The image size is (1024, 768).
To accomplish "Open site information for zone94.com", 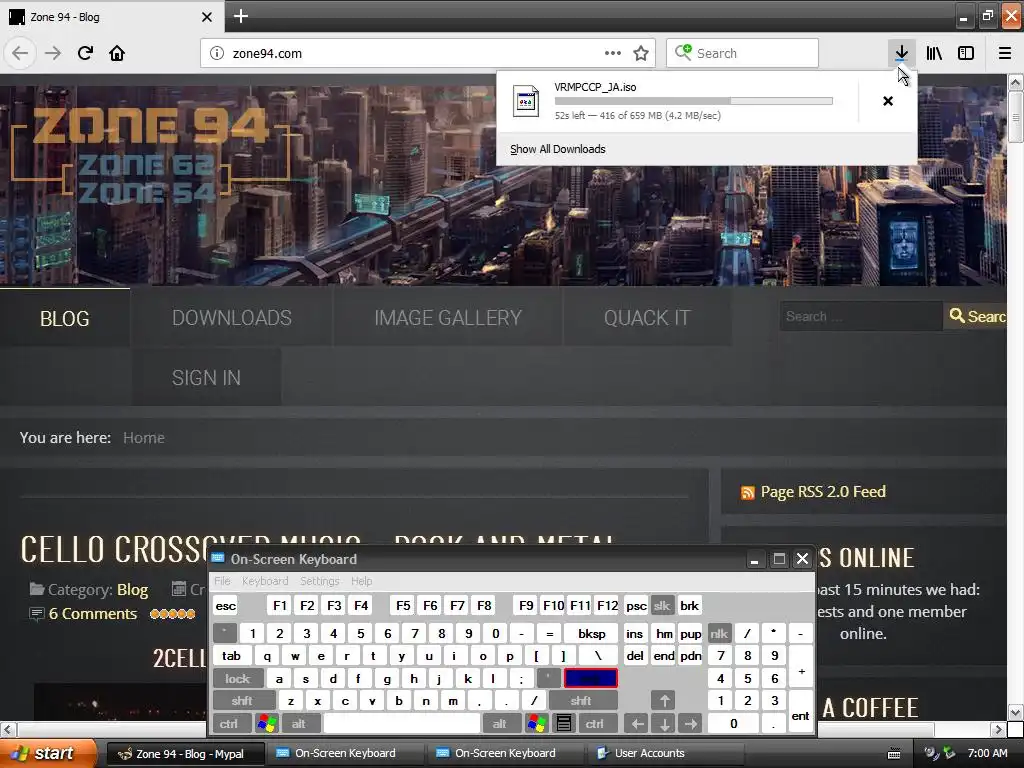I will 217,54.
